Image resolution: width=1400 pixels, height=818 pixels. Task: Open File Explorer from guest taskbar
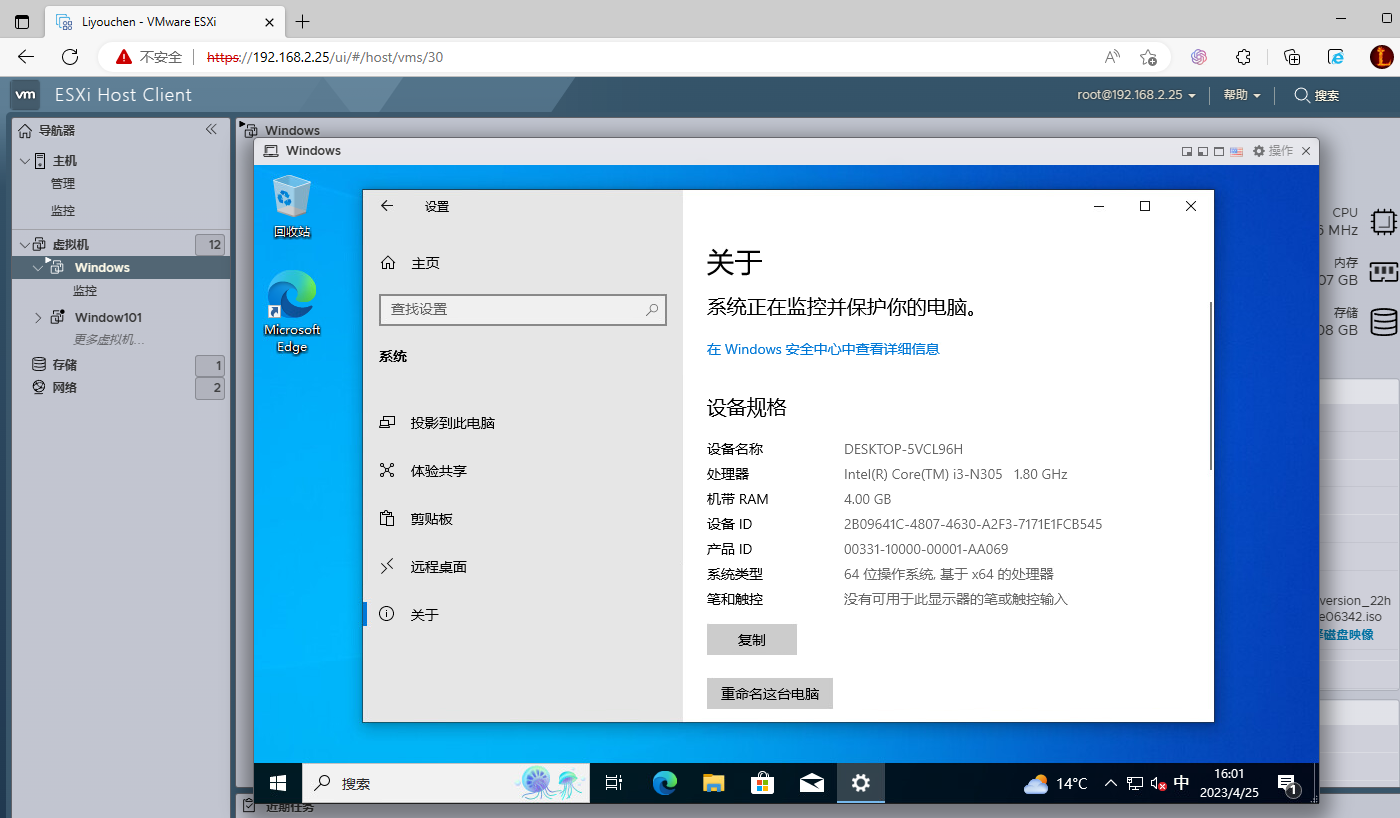(713, 783)
